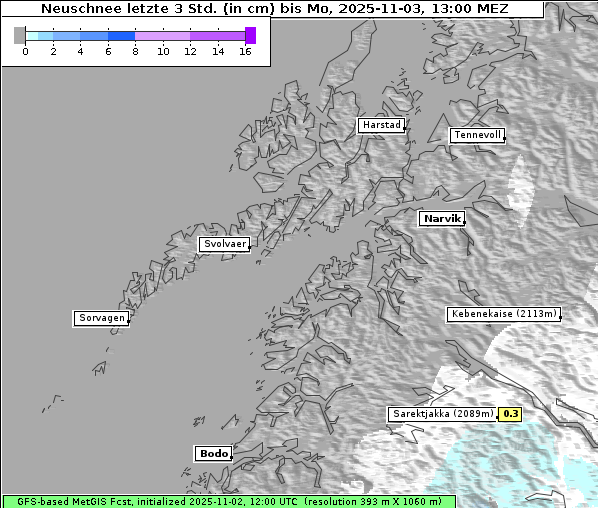Image resolution: width=598 pixels, height=508 pixels.
Task: Click the GFS-based MetGIS forecast footer
Action: (x=229, y=502)
